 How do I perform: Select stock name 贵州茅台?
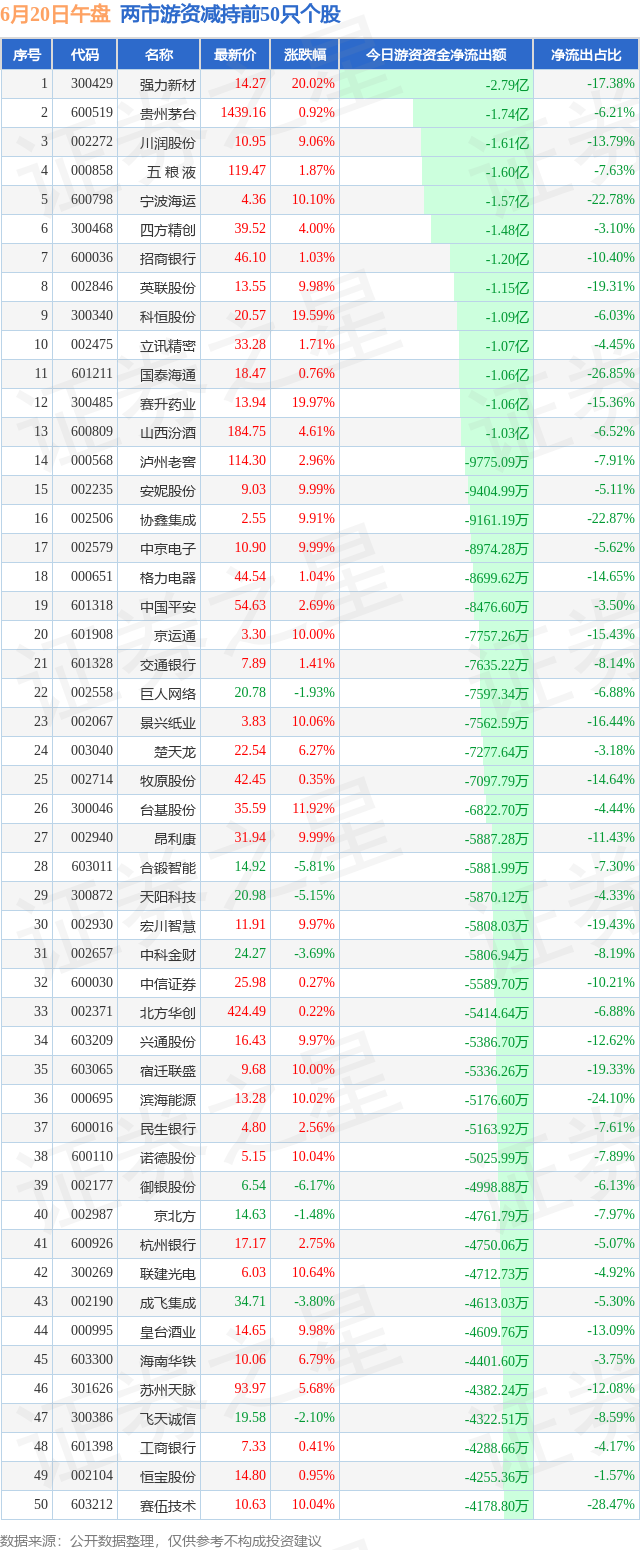168,113
